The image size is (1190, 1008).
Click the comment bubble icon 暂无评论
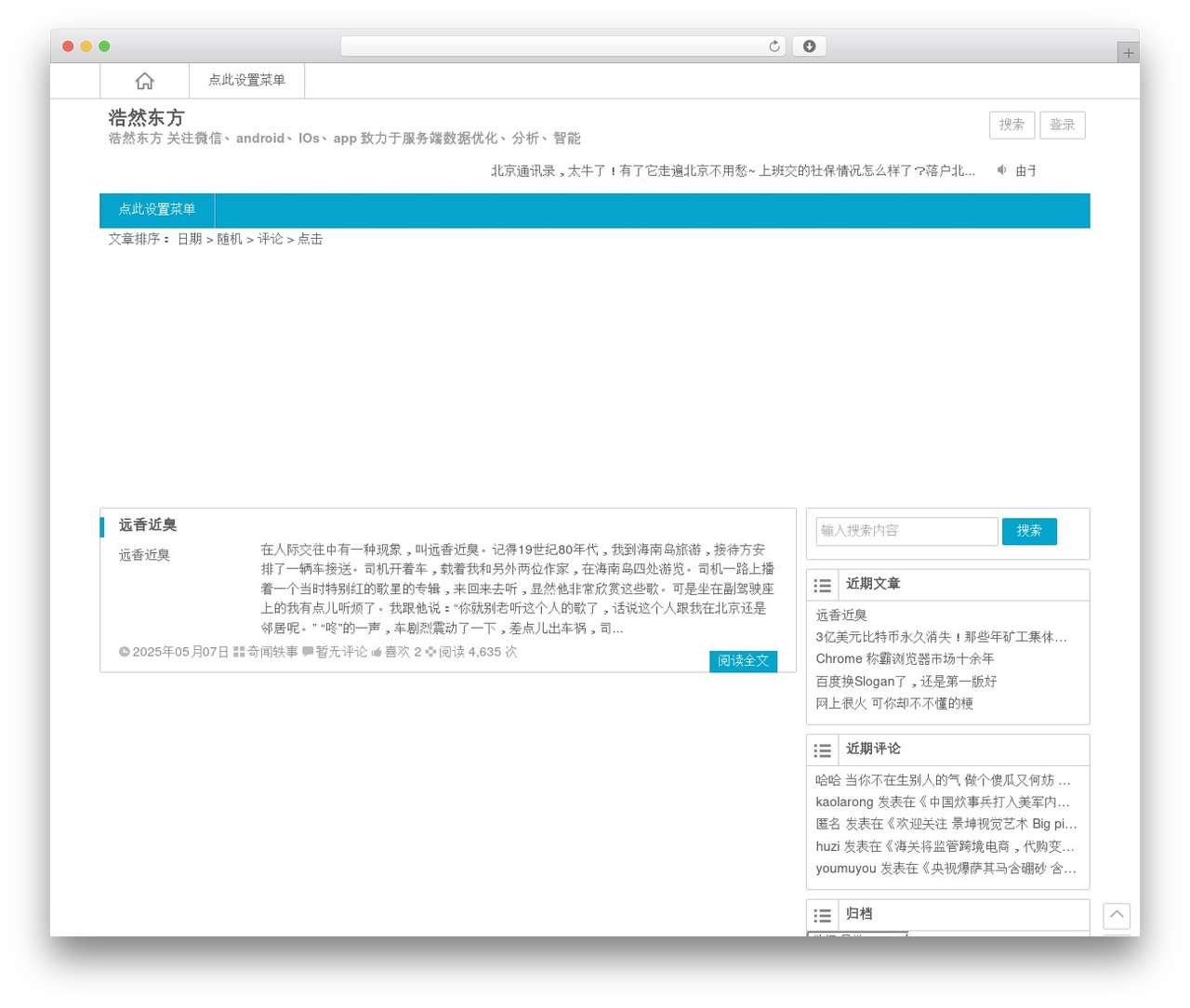[308, 652]
